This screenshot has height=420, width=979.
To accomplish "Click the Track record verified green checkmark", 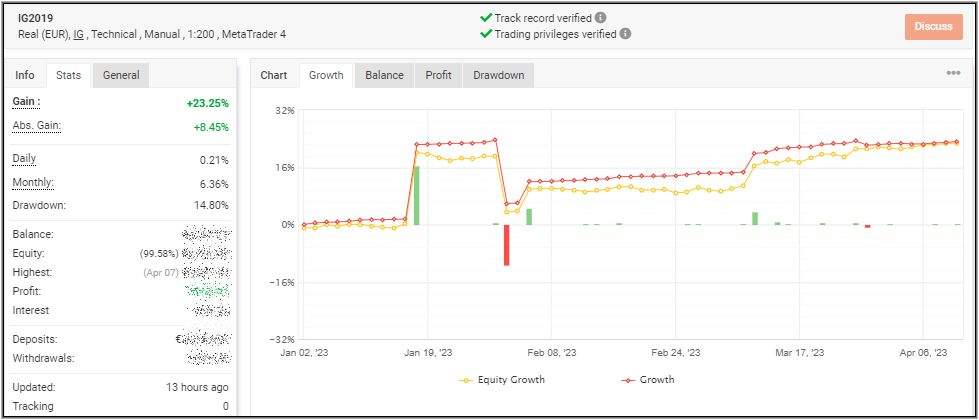I will point(486,18).
